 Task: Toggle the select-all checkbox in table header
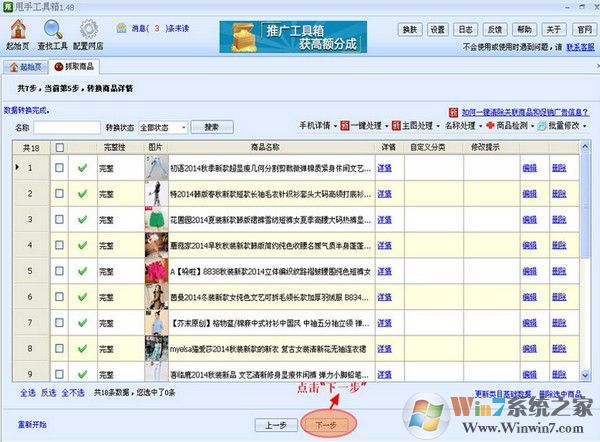point(60,147)
